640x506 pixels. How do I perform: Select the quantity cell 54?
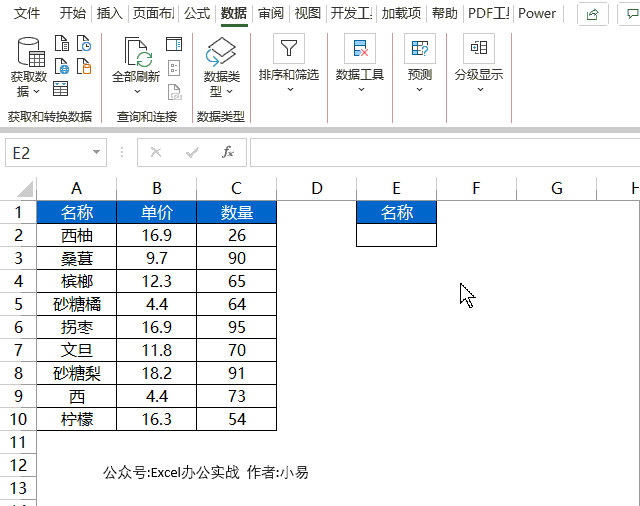pos(236,419)
